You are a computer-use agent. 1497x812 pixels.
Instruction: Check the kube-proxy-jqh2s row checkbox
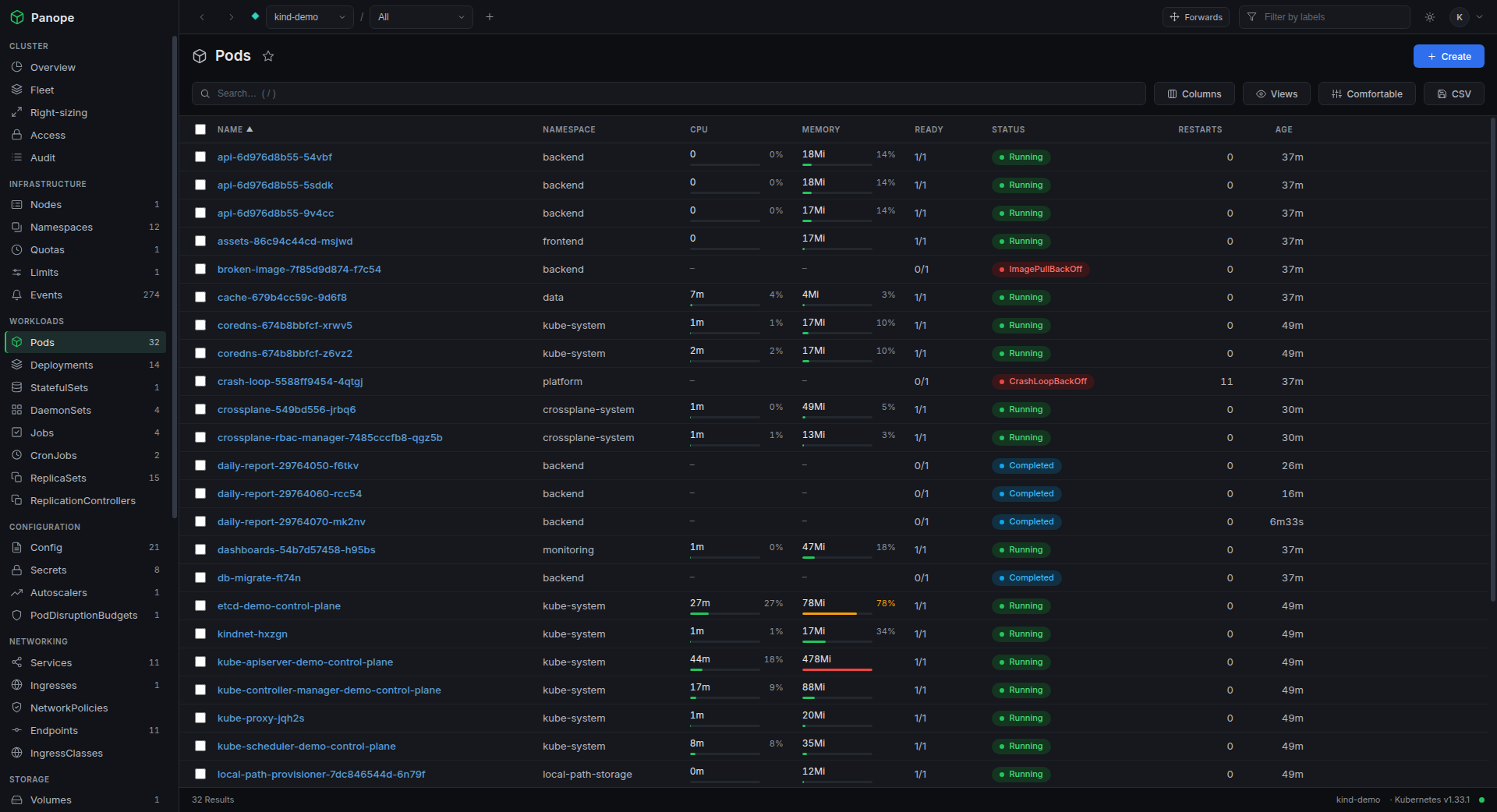[200, 718]
